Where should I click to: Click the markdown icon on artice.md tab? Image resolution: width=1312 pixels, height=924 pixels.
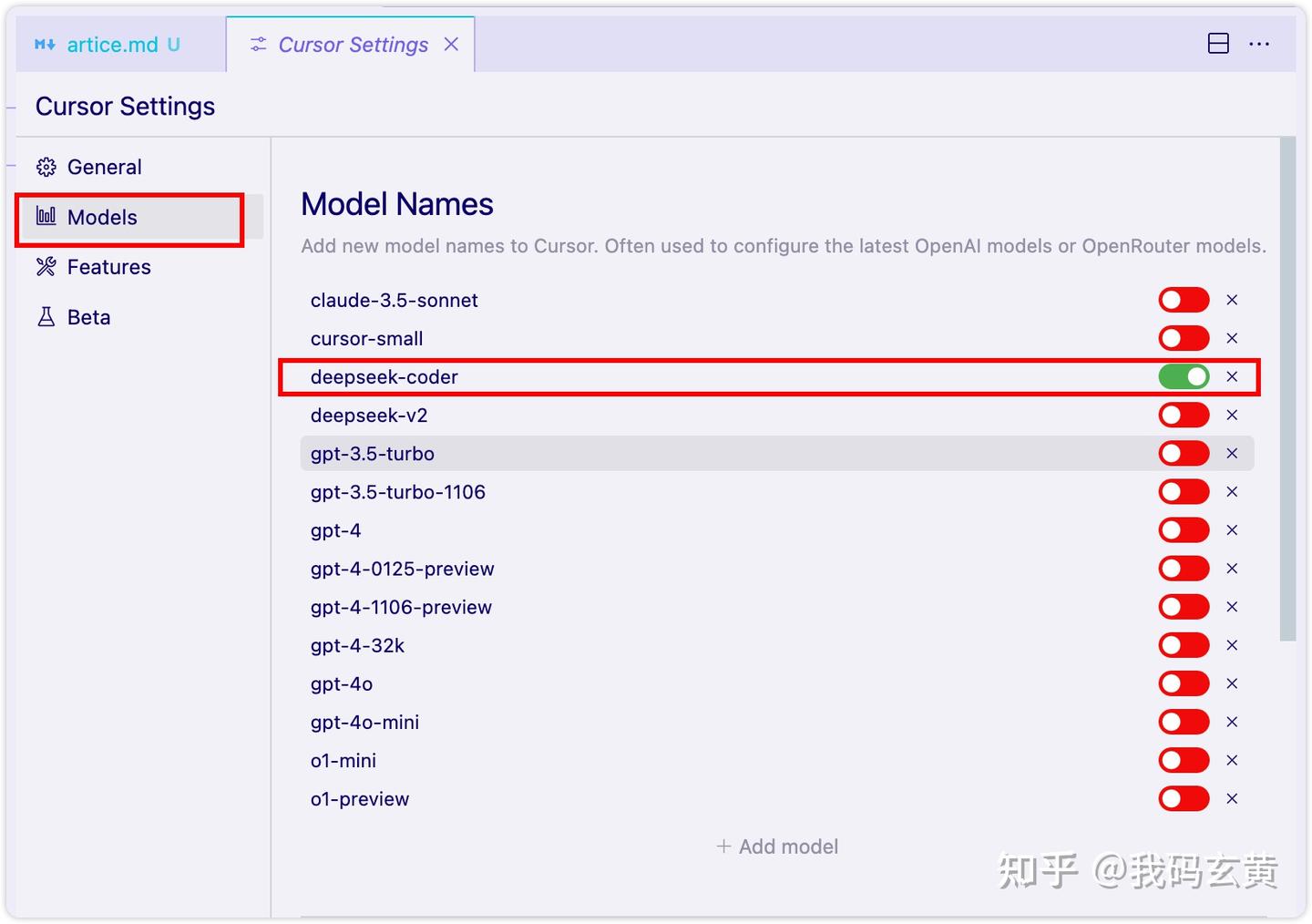pos(45,44)
